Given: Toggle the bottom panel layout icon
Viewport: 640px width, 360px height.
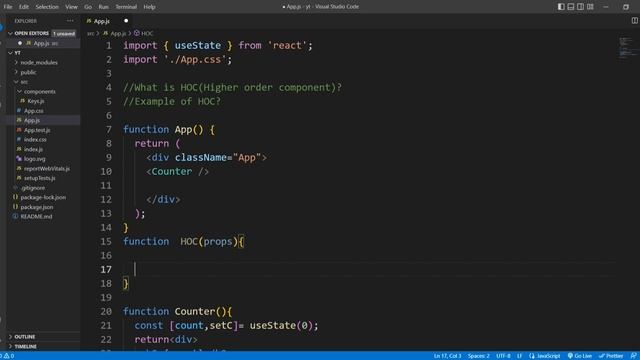Looking at the screenshot, I should point(571,7).
